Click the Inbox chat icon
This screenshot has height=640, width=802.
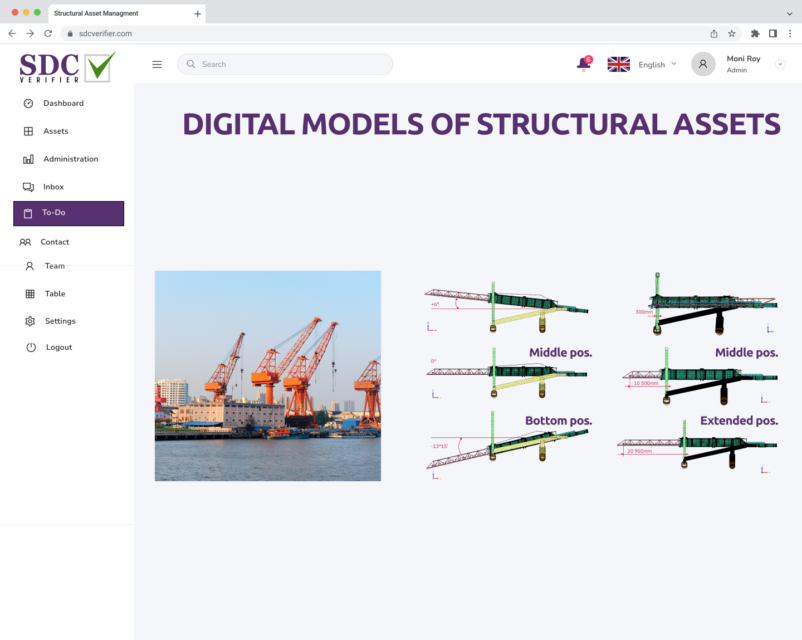(x=28, y=187)
